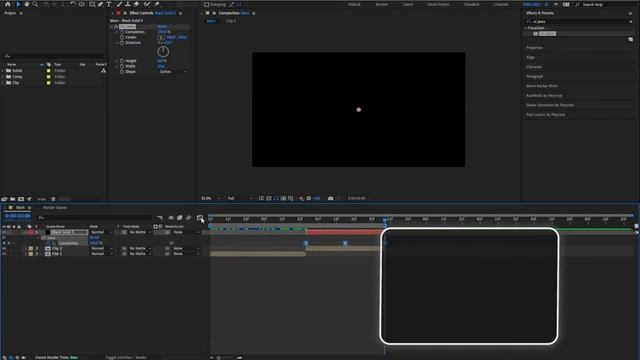Image resolution: width=640 pixels, height=360 pixels.
Task: Click the first Completion keyframe in timeline
Action: point(306,243)
